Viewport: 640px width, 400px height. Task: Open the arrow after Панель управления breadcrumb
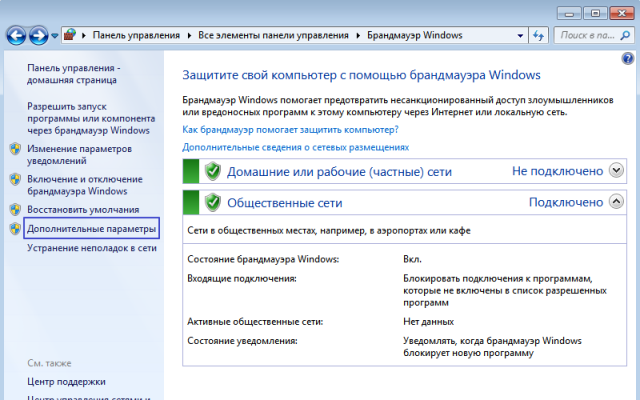pos(189,36)
